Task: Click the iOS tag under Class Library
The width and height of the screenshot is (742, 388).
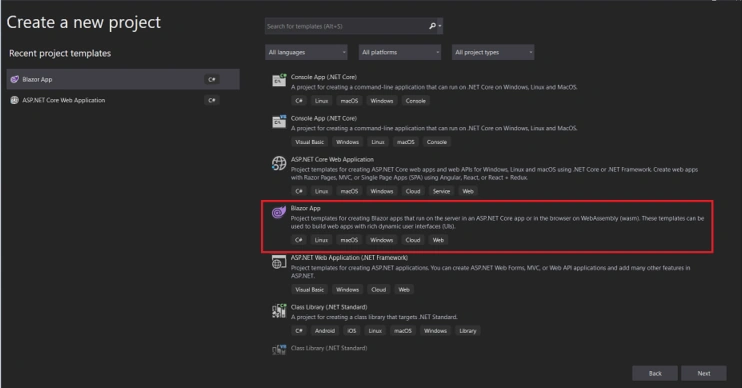Action: click(x=352, y=331)
